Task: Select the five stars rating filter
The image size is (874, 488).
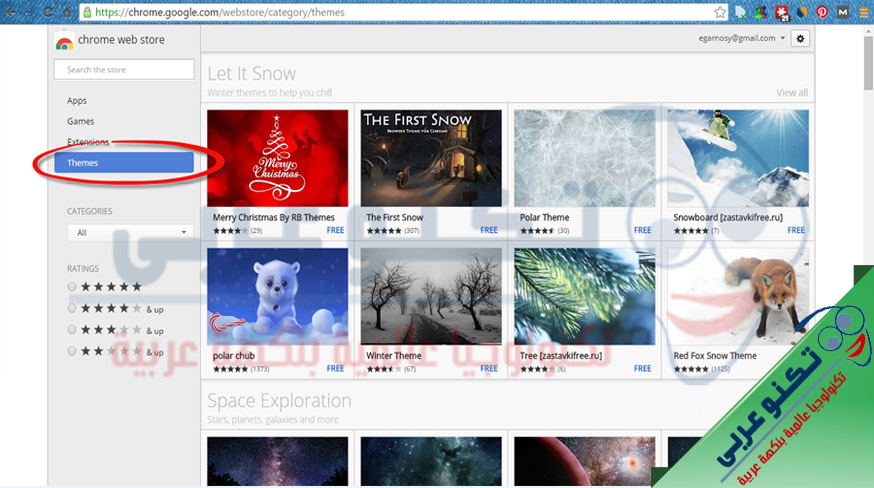Action: coord(72,287)
